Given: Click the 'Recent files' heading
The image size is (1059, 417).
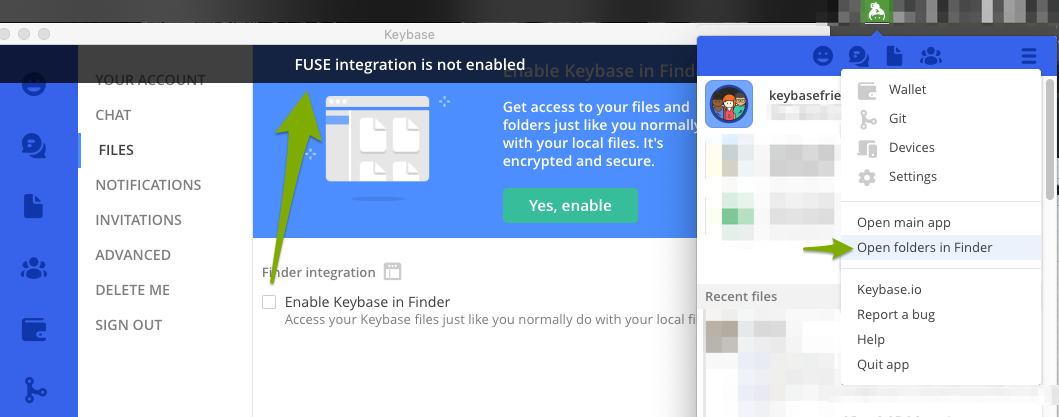Looking at the screenshot, I should coord(741,297).
